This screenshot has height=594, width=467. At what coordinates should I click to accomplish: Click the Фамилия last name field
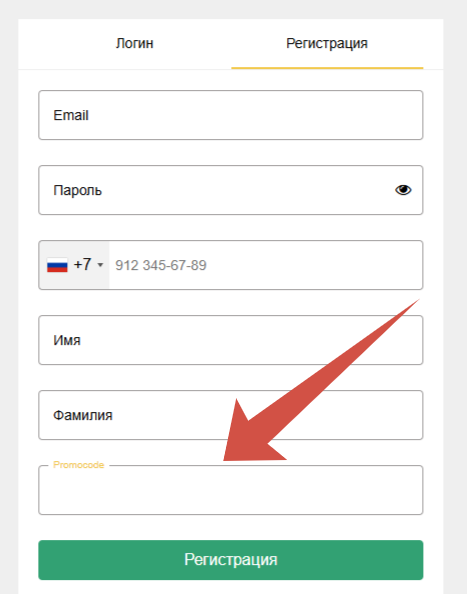(231, 415)
